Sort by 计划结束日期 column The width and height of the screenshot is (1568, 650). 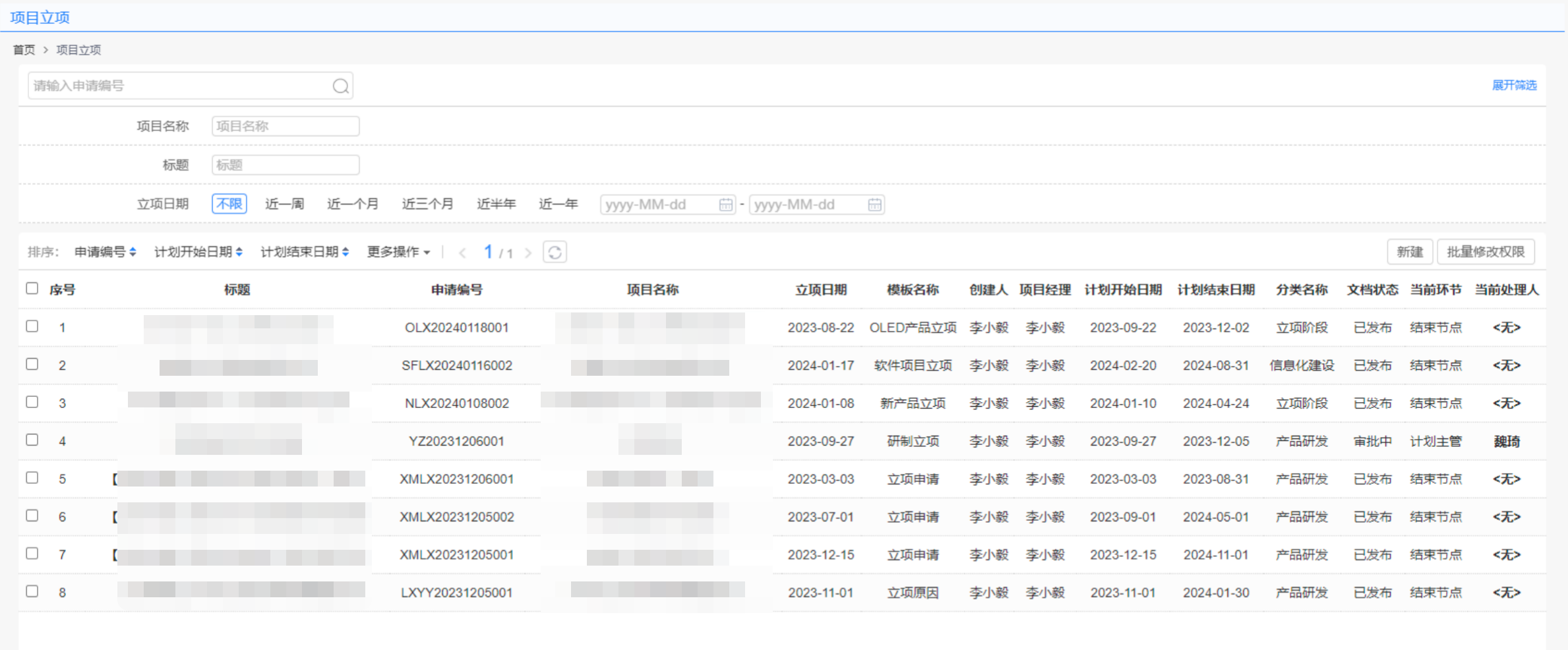[304, 252]
